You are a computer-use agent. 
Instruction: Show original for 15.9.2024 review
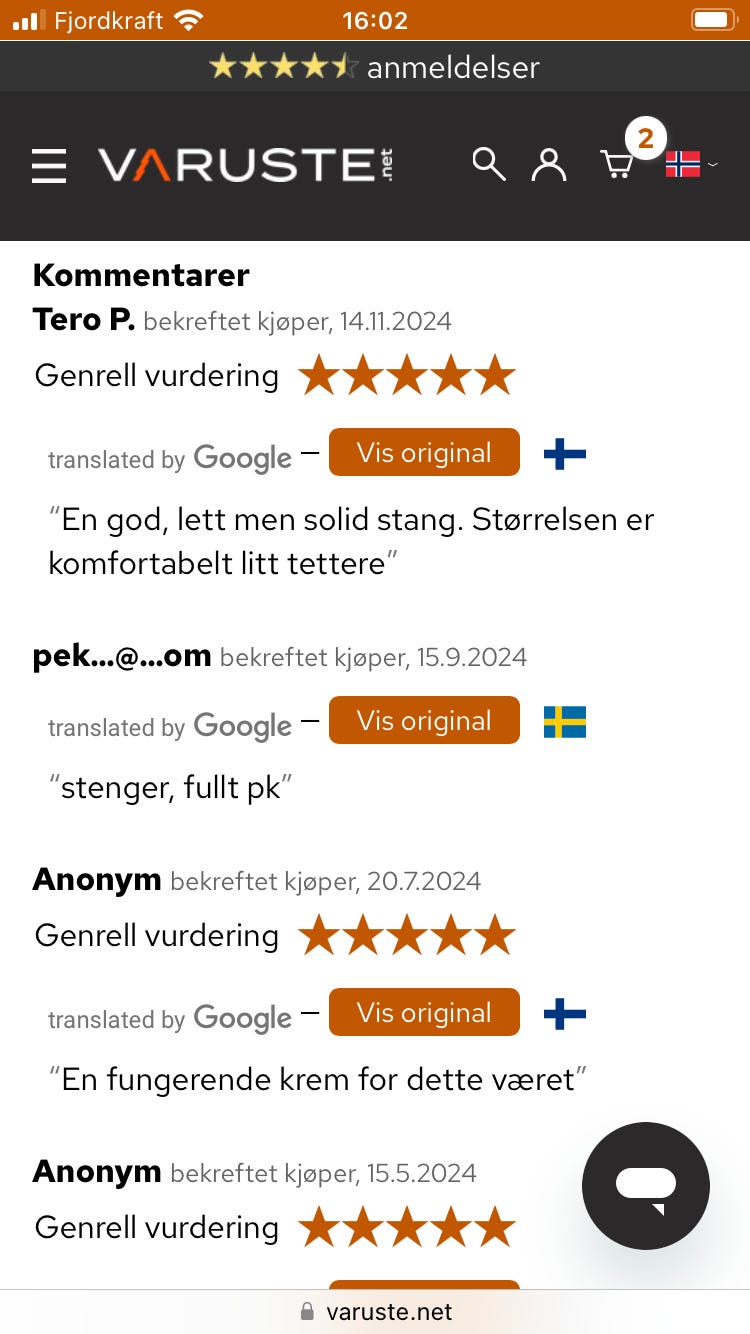424,721
